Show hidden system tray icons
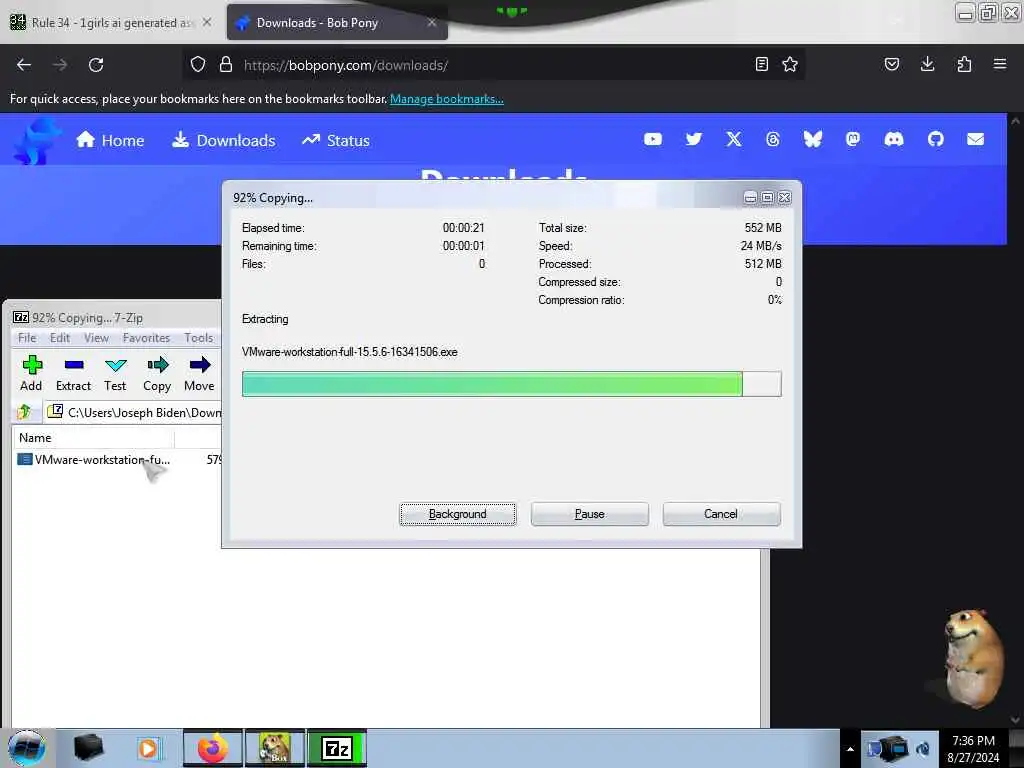This screenshot has width=1024, height=768. pos(850,749)
